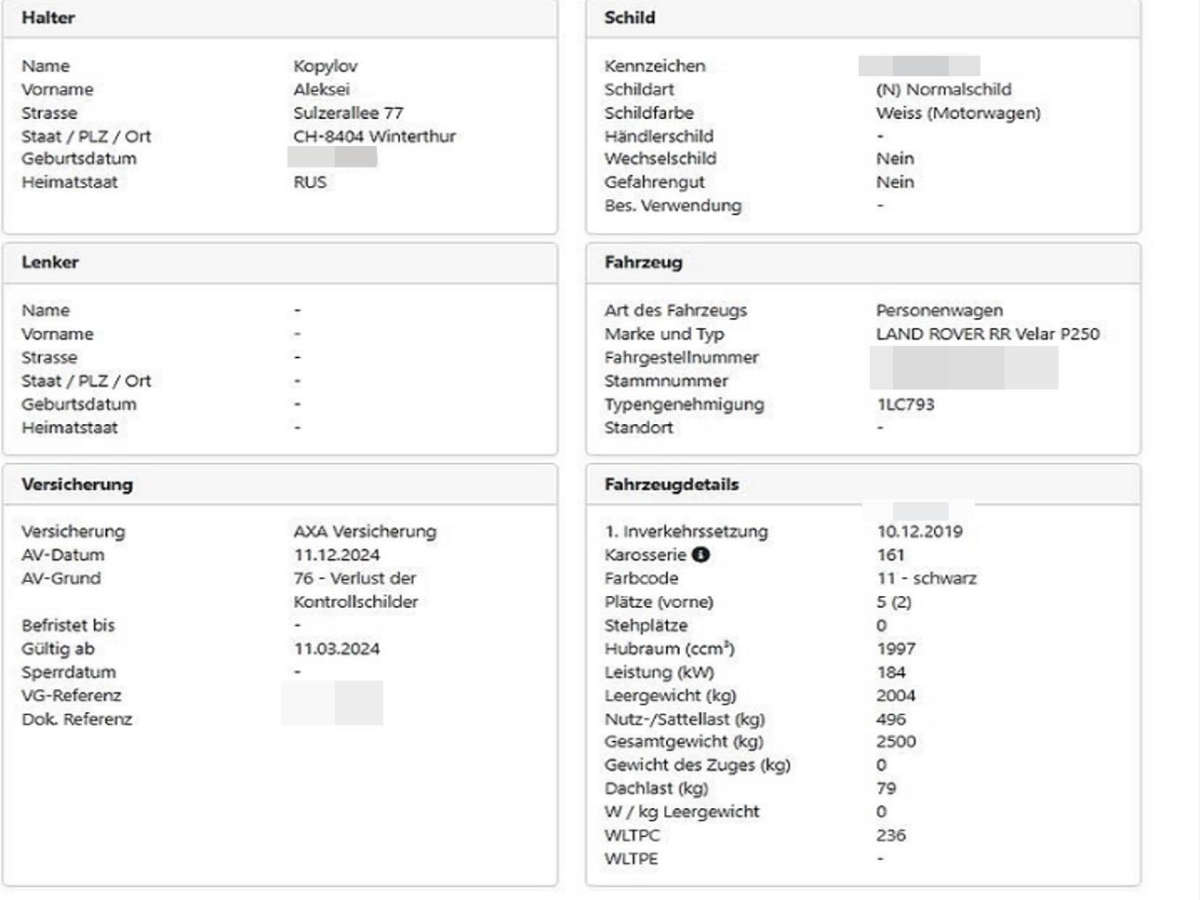
Task: Click the Gültig ab date 11.03.2024
Action: (x=330, y=649)
